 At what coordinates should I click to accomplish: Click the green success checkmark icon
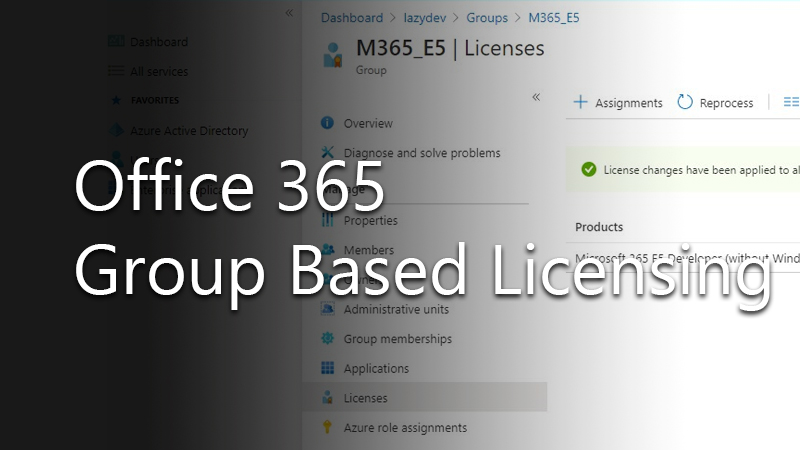588,169
